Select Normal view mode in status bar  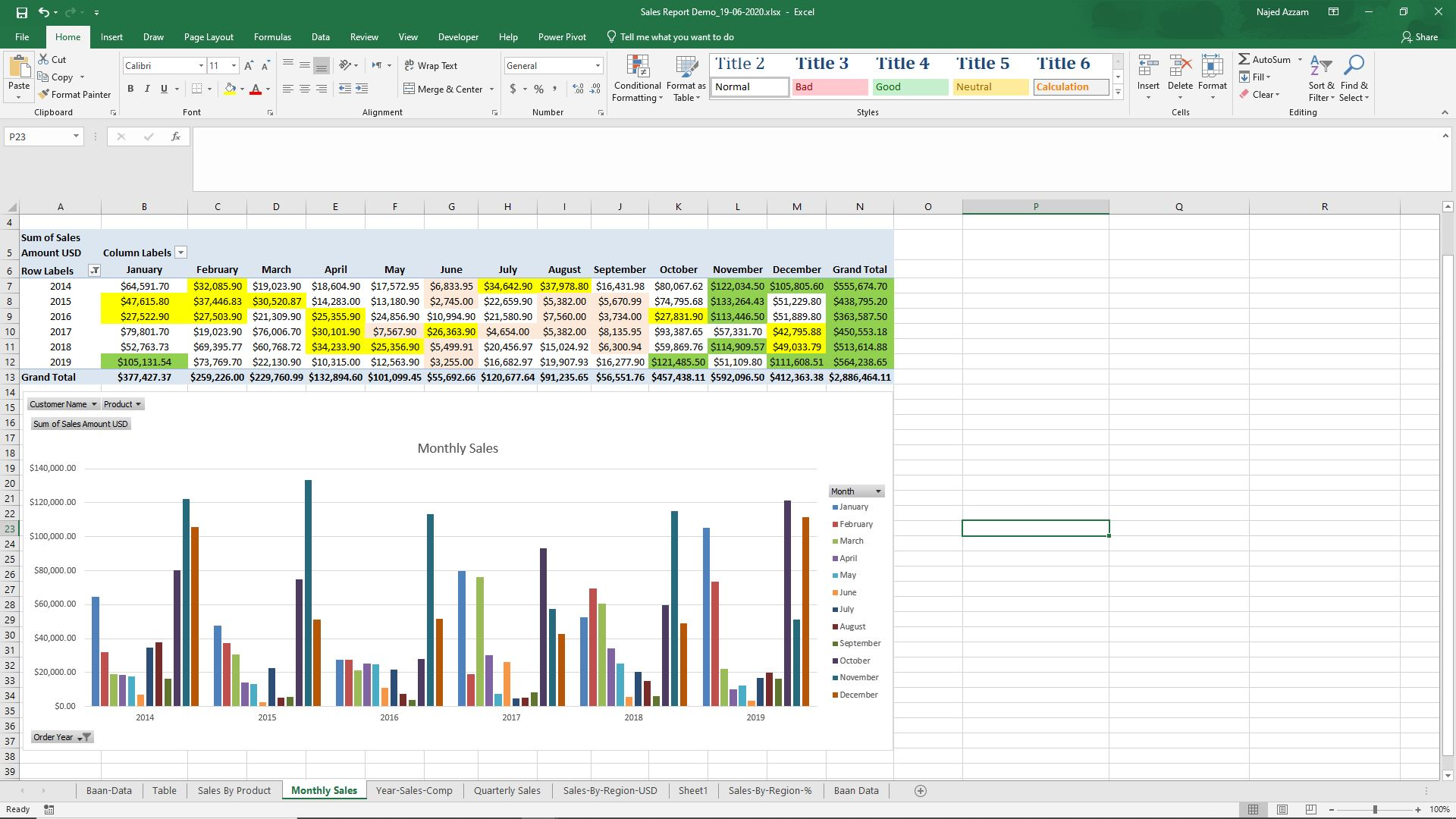(x=1254, y=810)
